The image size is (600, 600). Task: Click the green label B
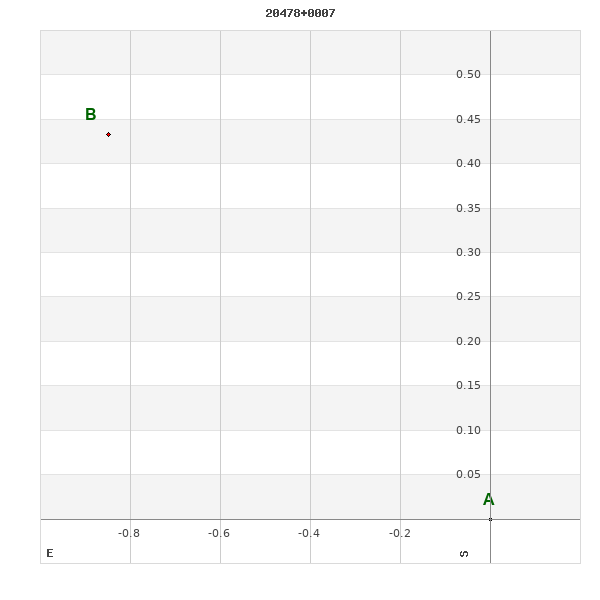[91, 115]
